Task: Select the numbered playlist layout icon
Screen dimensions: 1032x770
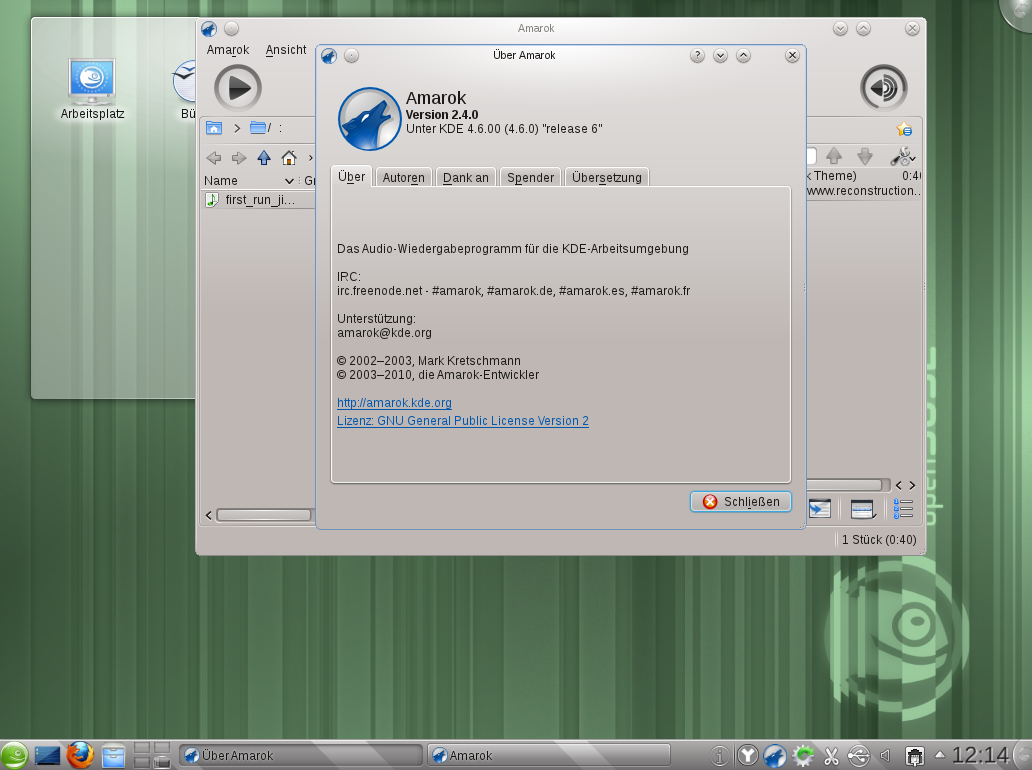Action: point(902,508)
